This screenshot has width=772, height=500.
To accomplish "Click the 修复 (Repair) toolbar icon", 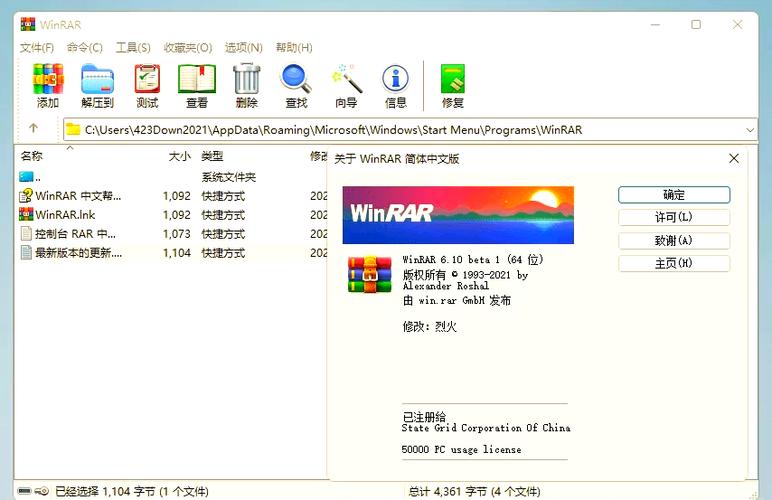I will [x=452, y=79].
